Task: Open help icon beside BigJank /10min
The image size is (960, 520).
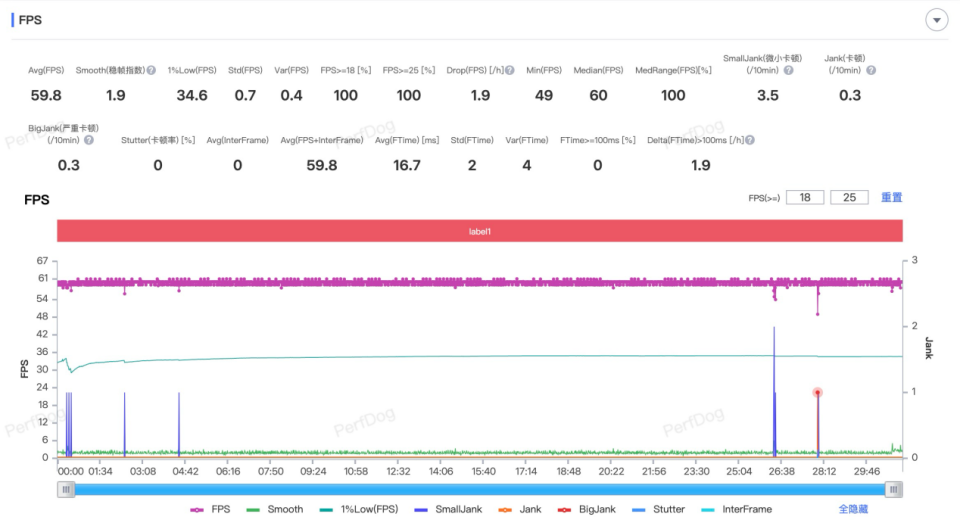Action: (x=89, y=140)
